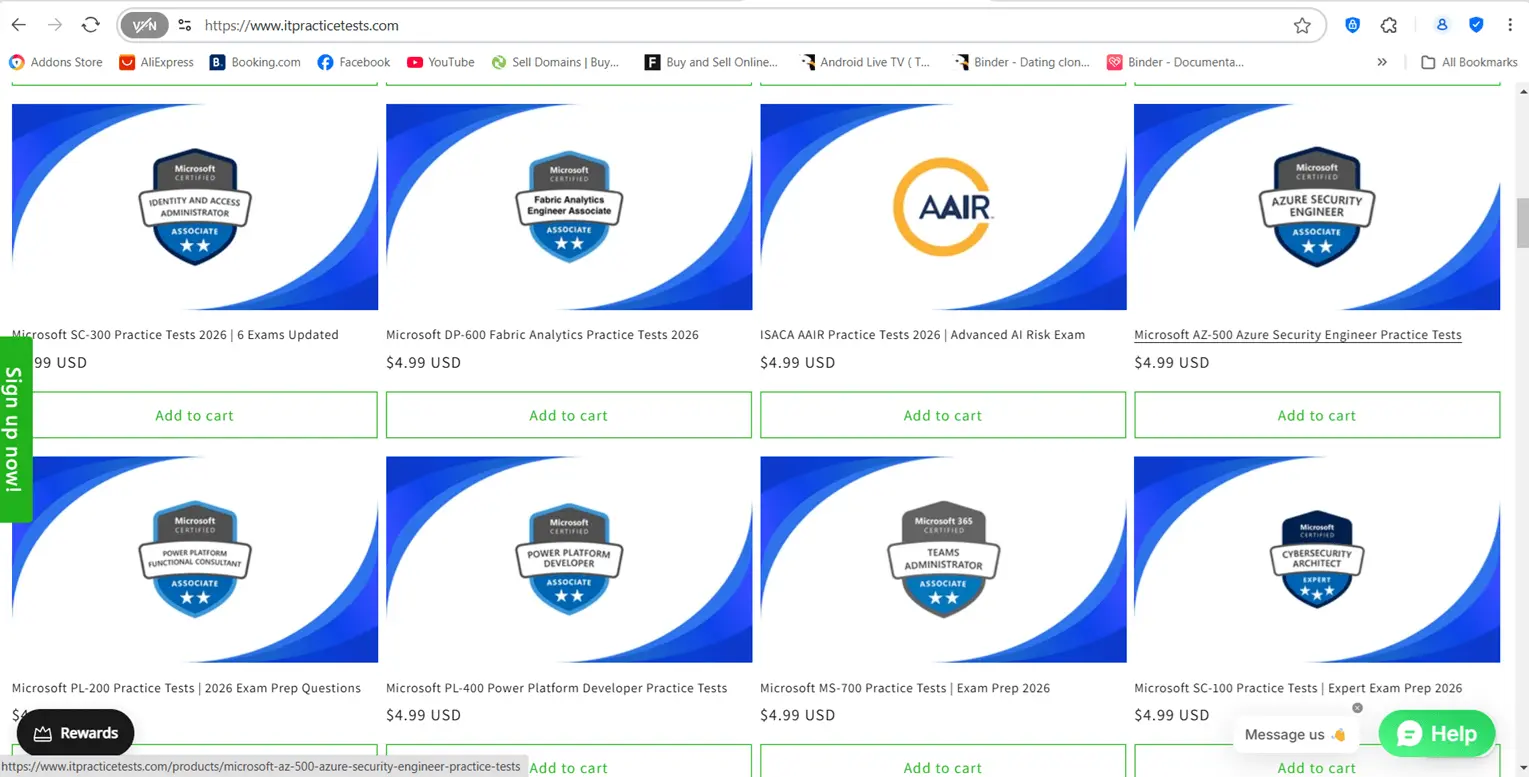Expand the hidden bookmarks chevron
1529x777 pixels.
coord(1382,62)
